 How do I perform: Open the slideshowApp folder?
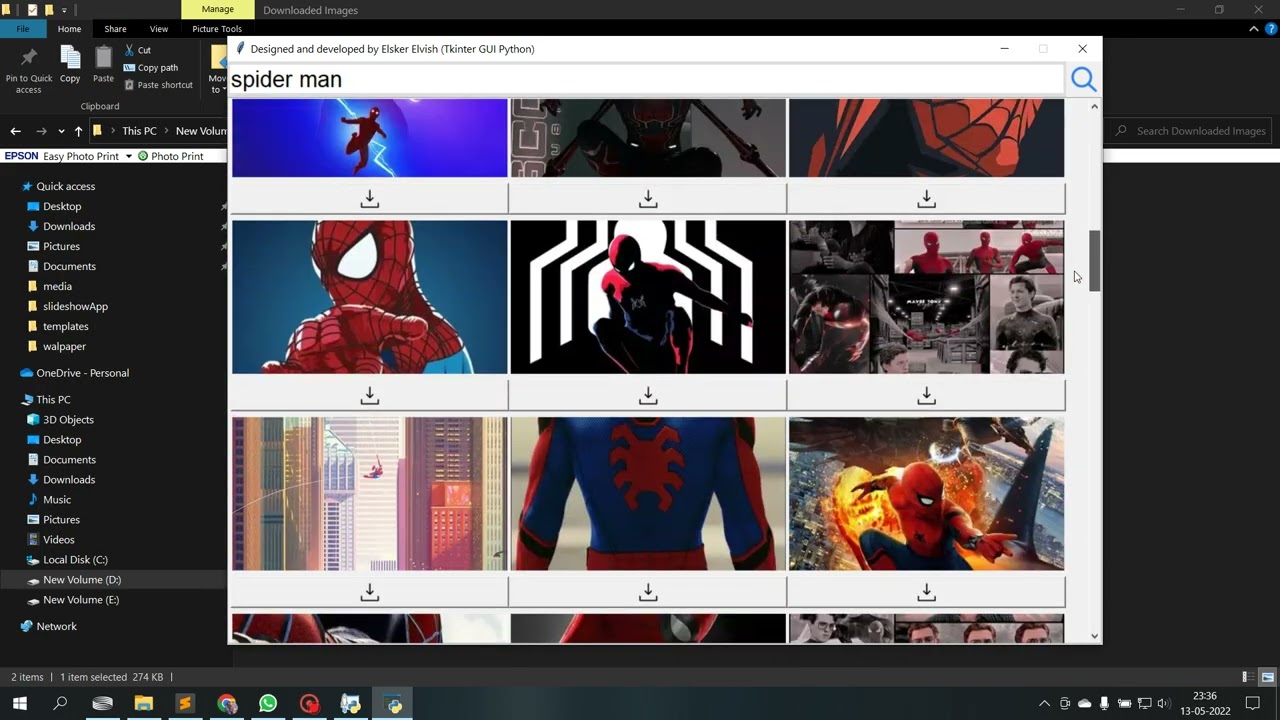click(x=75, y=306)
